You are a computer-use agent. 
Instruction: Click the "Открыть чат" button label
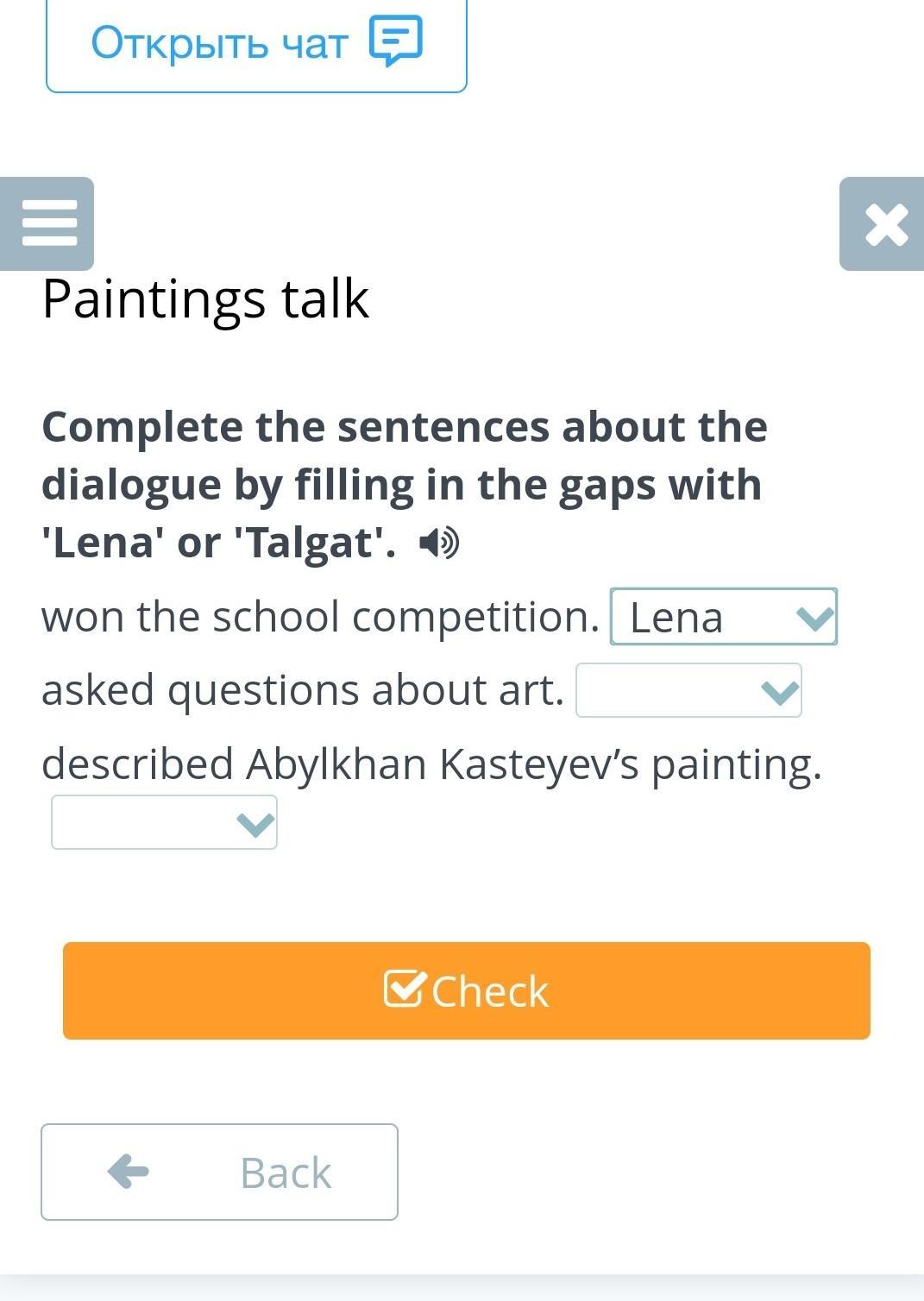[219, 42]
